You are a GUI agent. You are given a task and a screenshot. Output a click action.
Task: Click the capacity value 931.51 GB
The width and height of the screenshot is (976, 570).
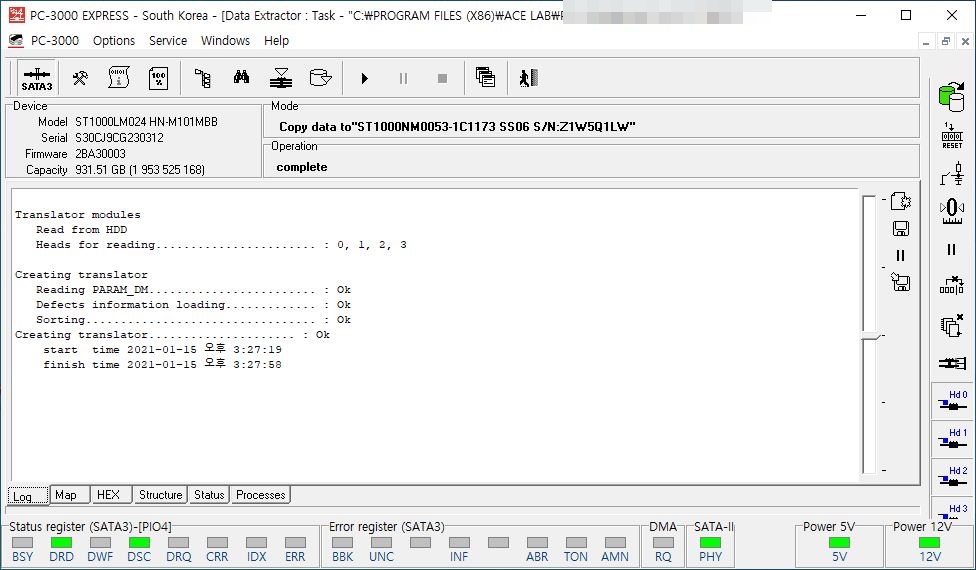(x=139, y=170)
